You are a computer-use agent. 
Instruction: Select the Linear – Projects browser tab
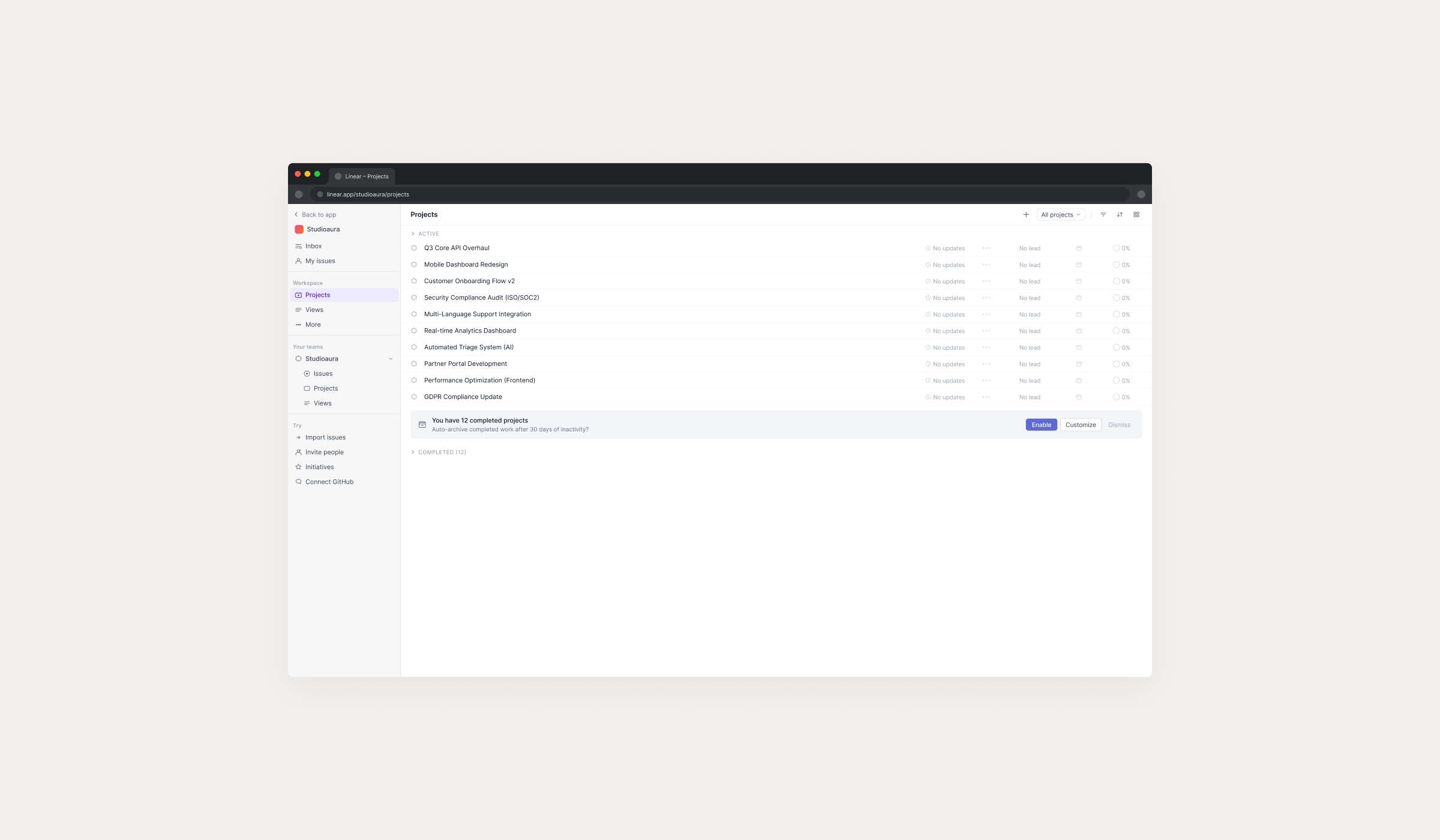(362, 176)
